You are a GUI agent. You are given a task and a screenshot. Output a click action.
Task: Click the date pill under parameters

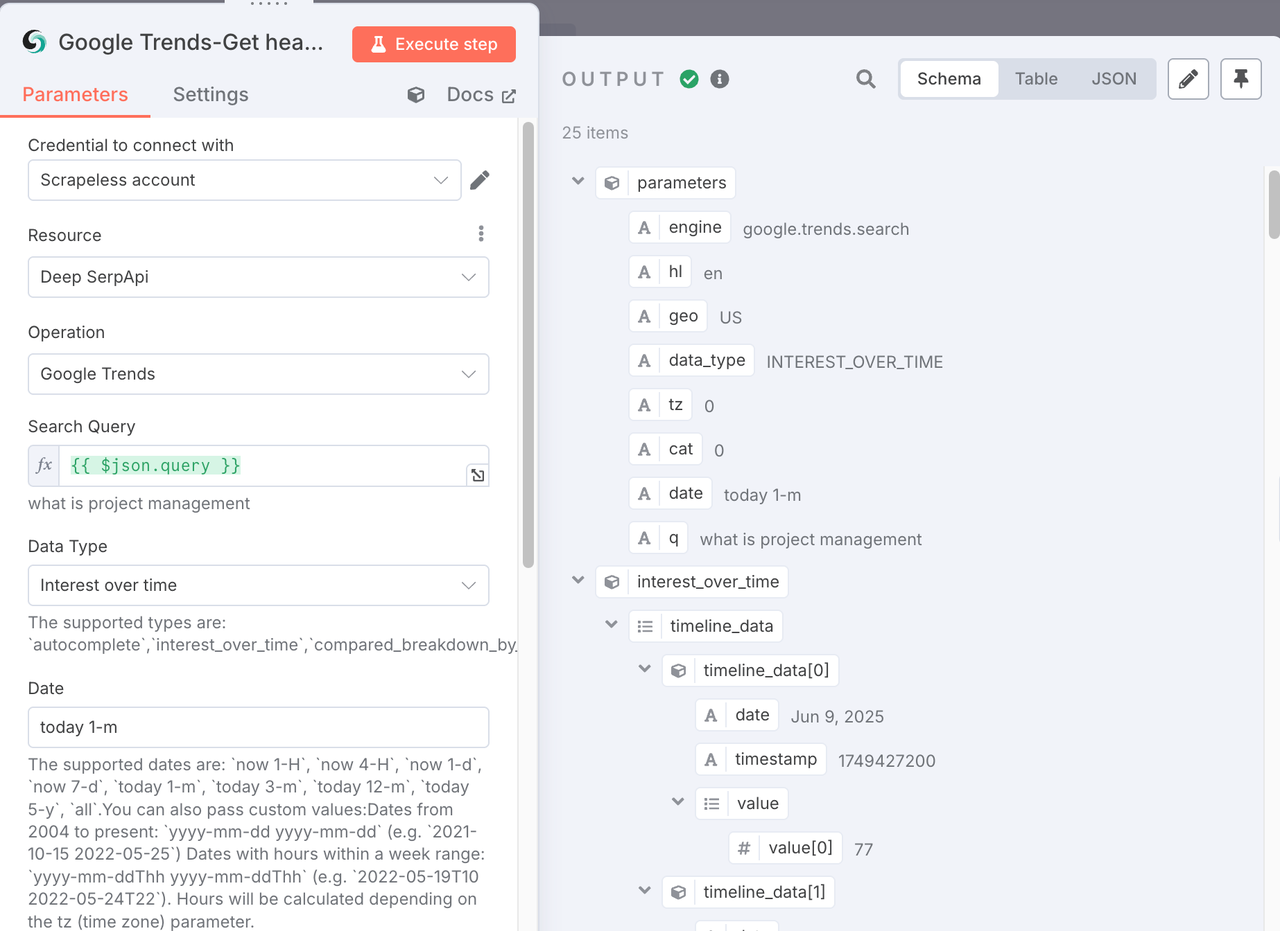point(670,493)
